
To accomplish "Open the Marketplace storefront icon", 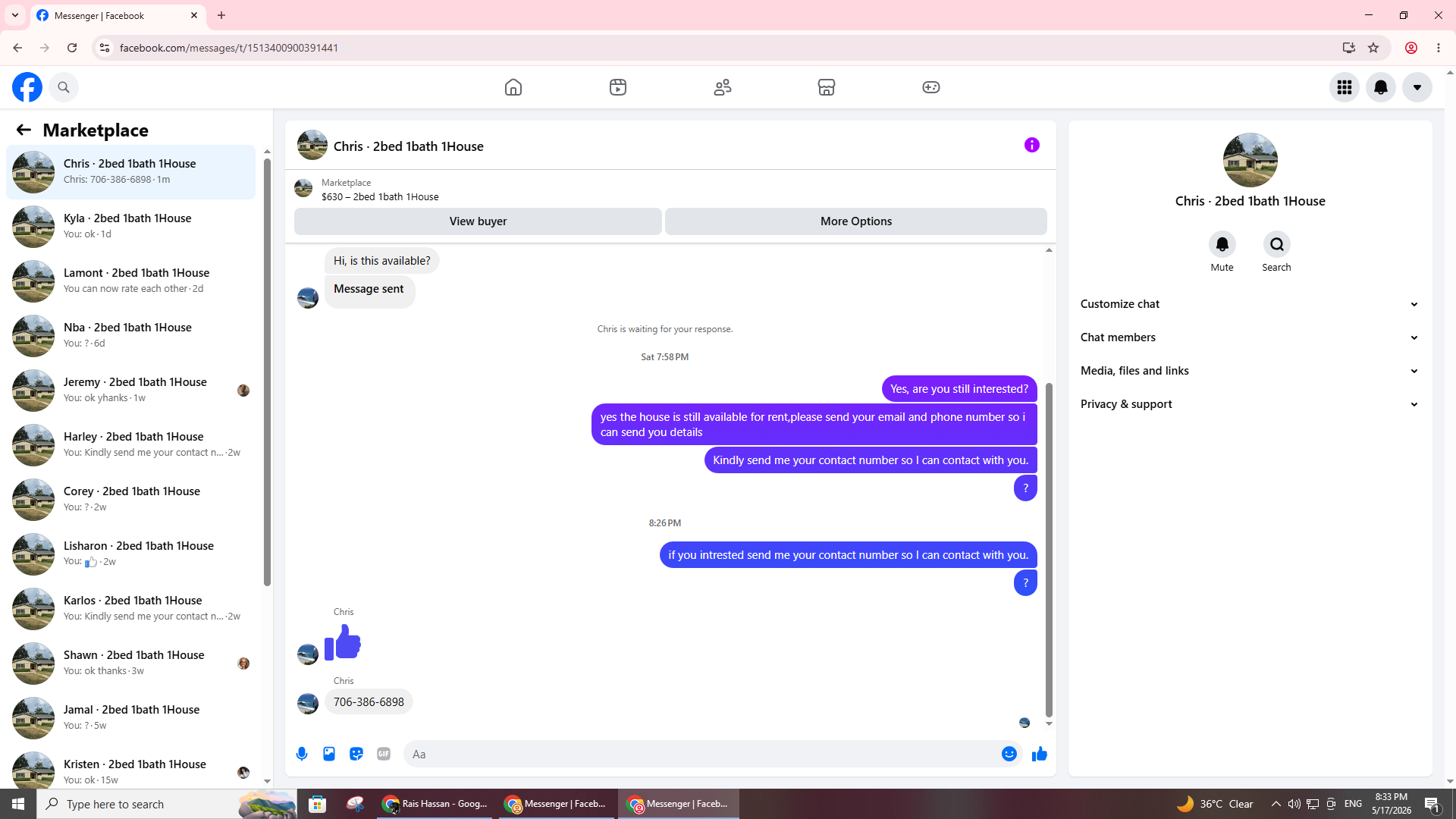I will tap(827, 87).
